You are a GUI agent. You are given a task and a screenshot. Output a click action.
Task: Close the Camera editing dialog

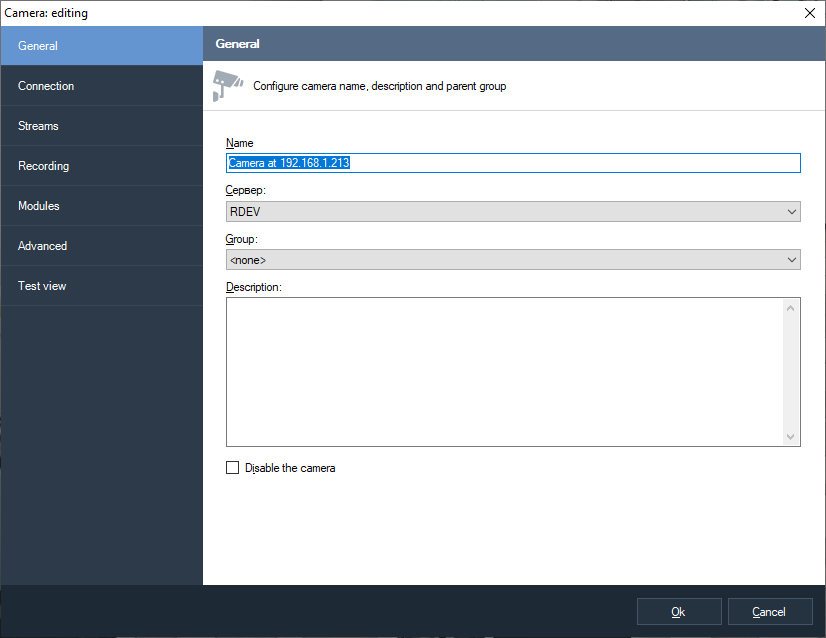(809, 13)
